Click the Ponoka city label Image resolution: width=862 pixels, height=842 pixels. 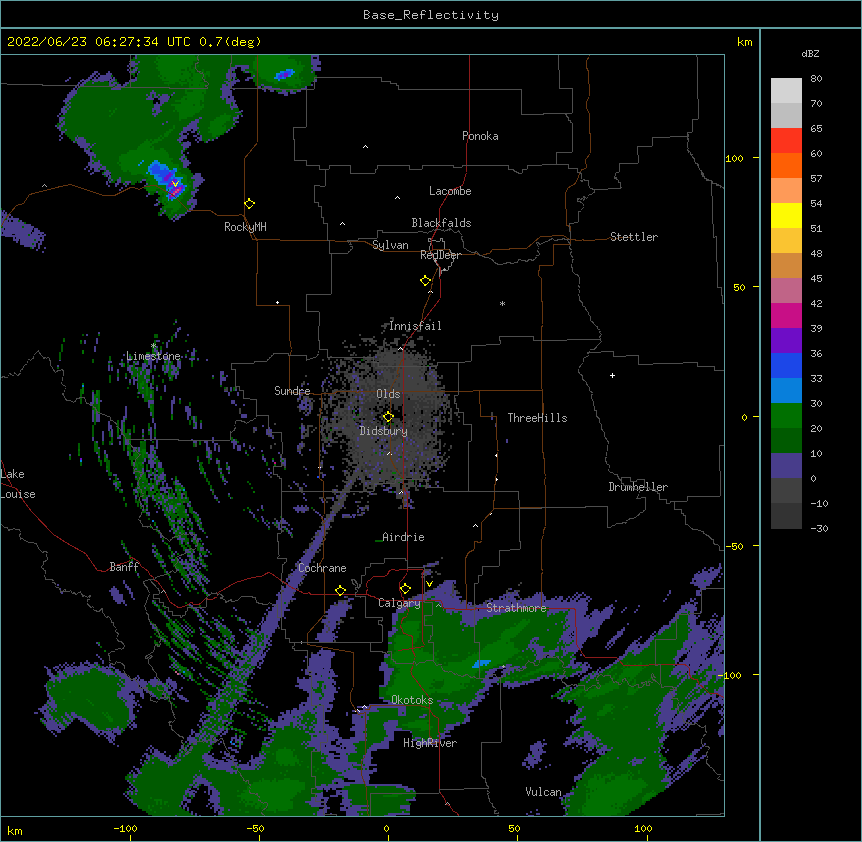click(480, 136)
